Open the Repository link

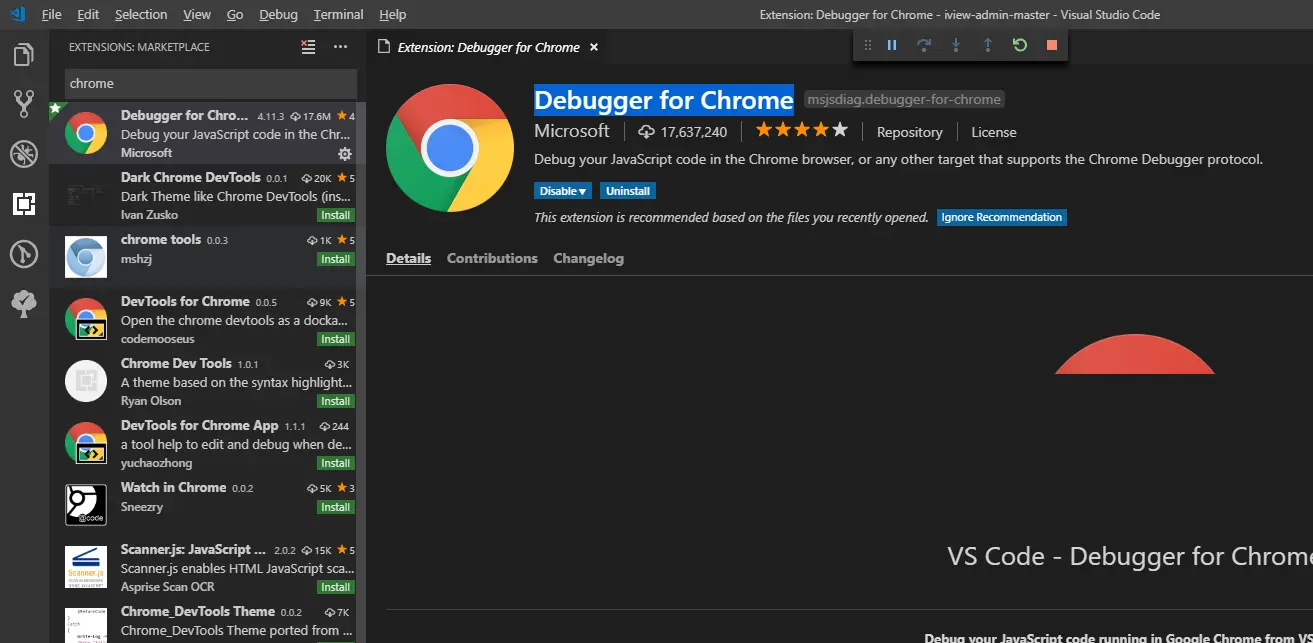tap(909, 132)
